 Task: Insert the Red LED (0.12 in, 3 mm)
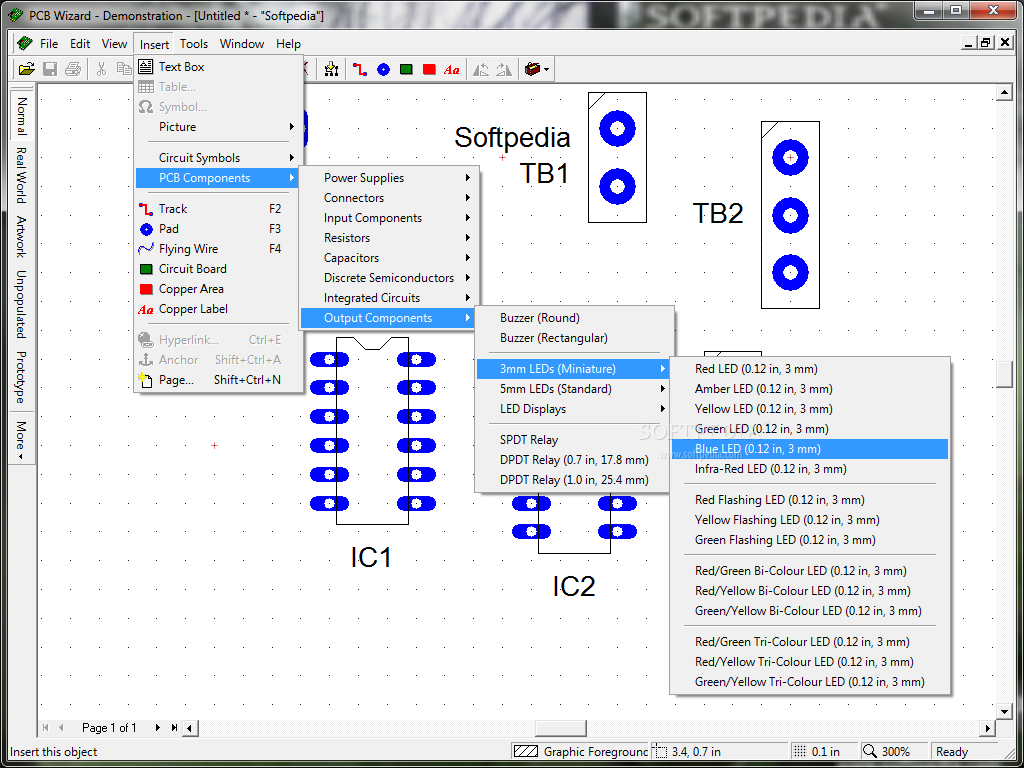[810, 369]
